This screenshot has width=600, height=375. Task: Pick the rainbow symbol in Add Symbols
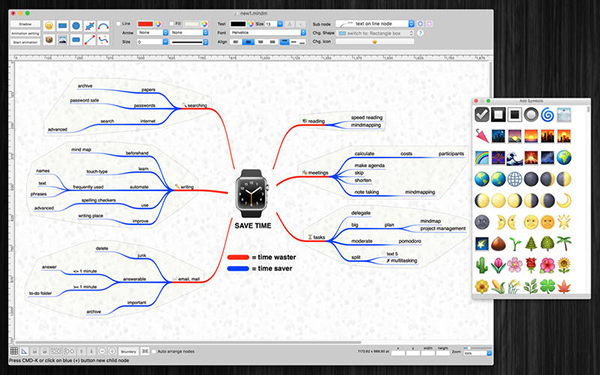coord(482,157)
